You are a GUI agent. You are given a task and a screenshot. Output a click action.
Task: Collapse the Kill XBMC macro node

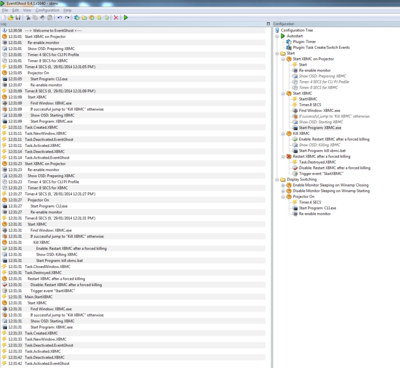[283, 133]
